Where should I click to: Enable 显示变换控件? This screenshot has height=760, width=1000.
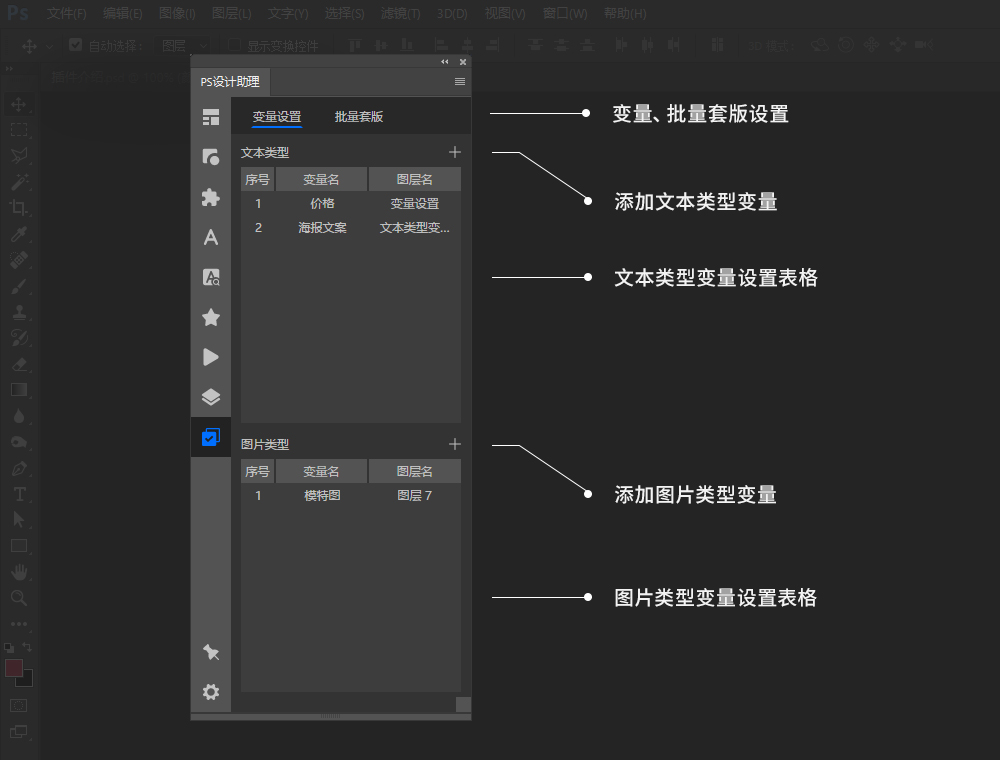pyautogui.click(x=232, y=45)
